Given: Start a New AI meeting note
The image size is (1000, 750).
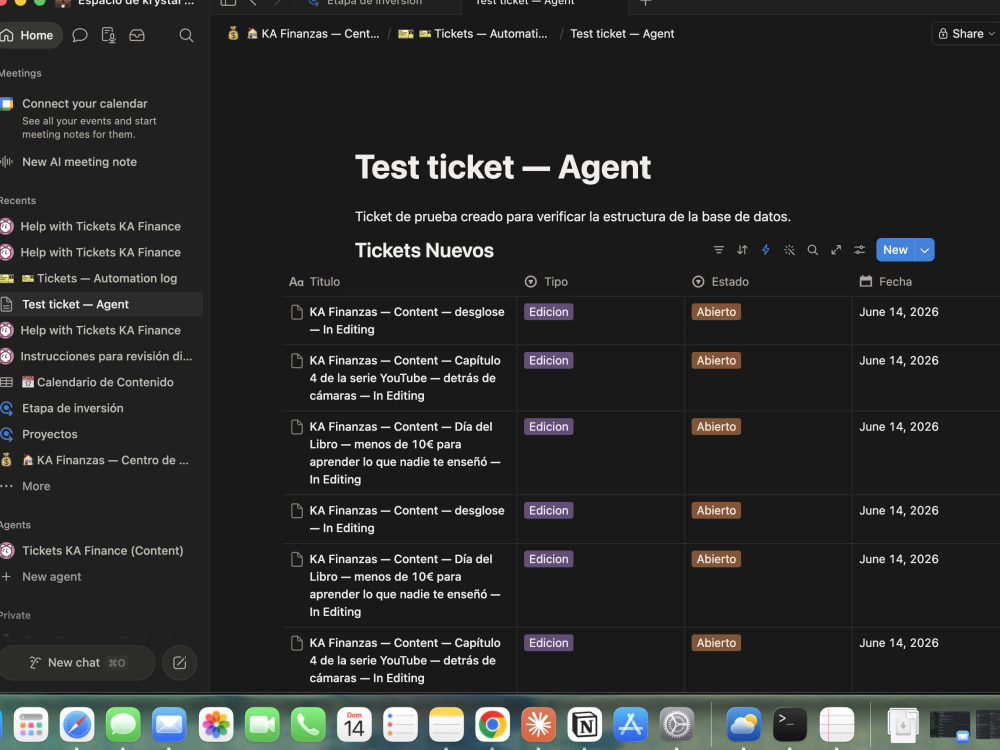Looking at the screenshot, I should coord(79,162).
